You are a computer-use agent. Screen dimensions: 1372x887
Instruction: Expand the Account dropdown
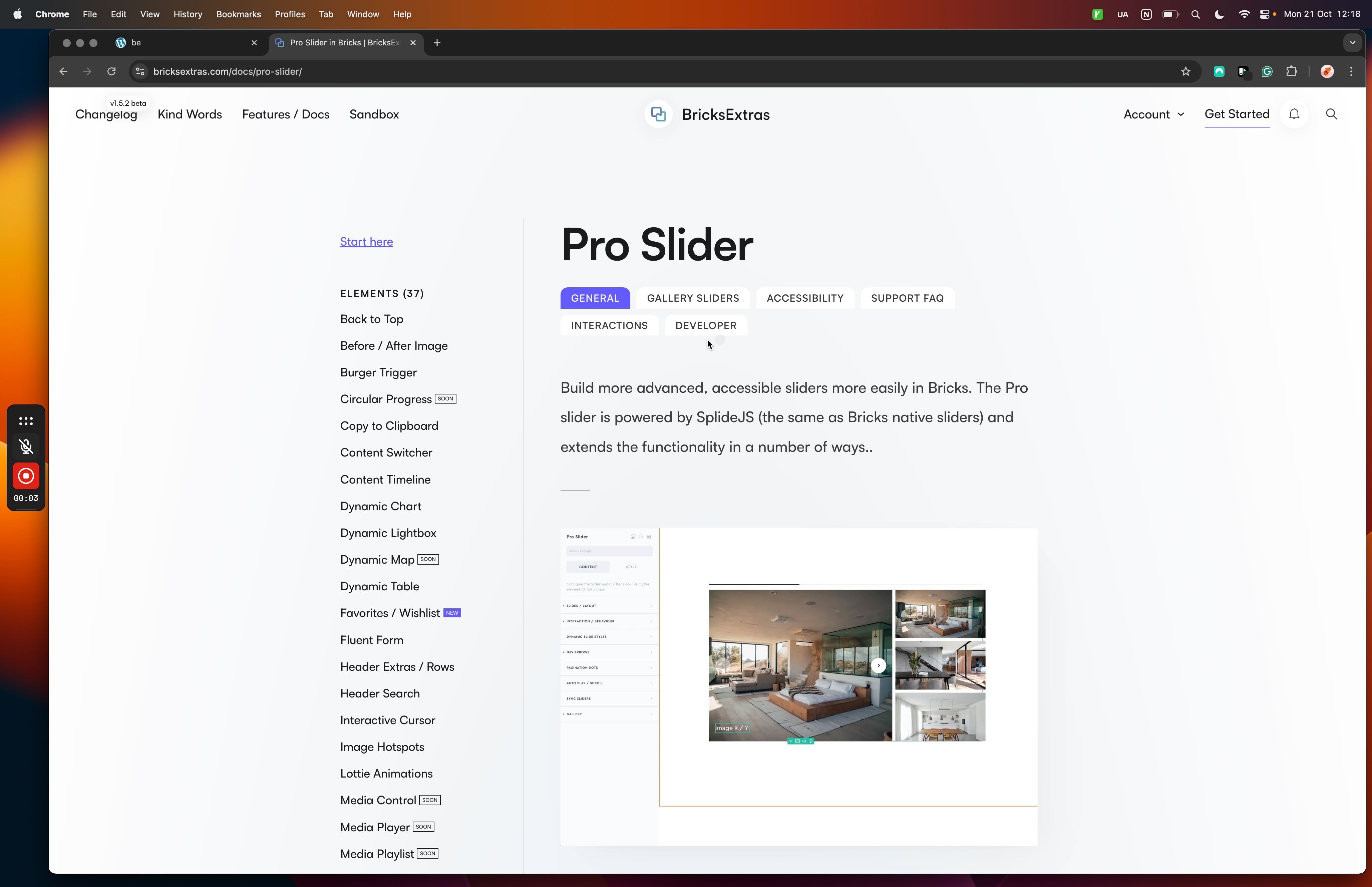[1154, 114]
